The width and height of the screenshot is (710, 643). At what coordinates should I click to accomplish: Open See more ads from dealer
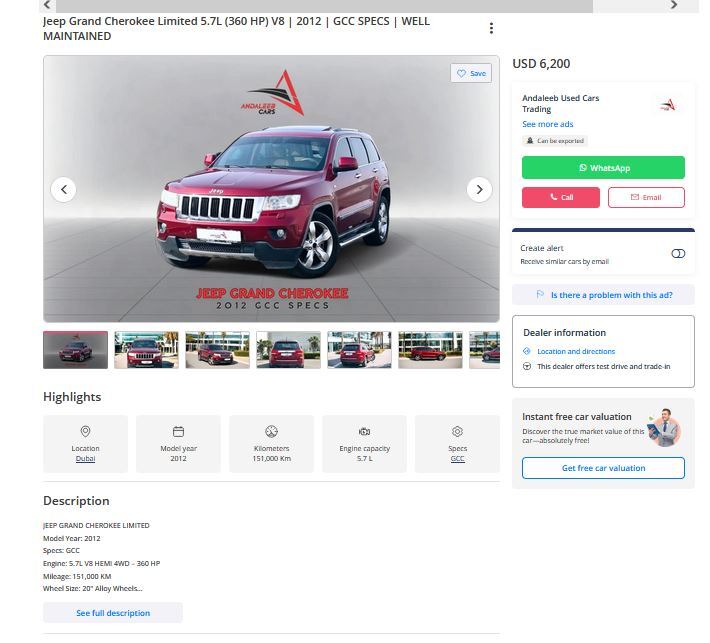click(x=547, y=124)
